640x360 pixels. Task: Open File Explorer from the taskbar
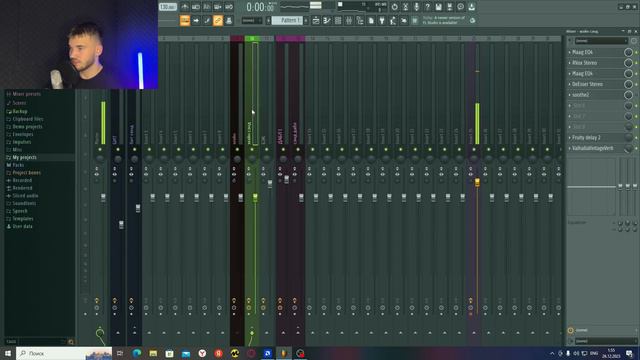click(153, 353)
